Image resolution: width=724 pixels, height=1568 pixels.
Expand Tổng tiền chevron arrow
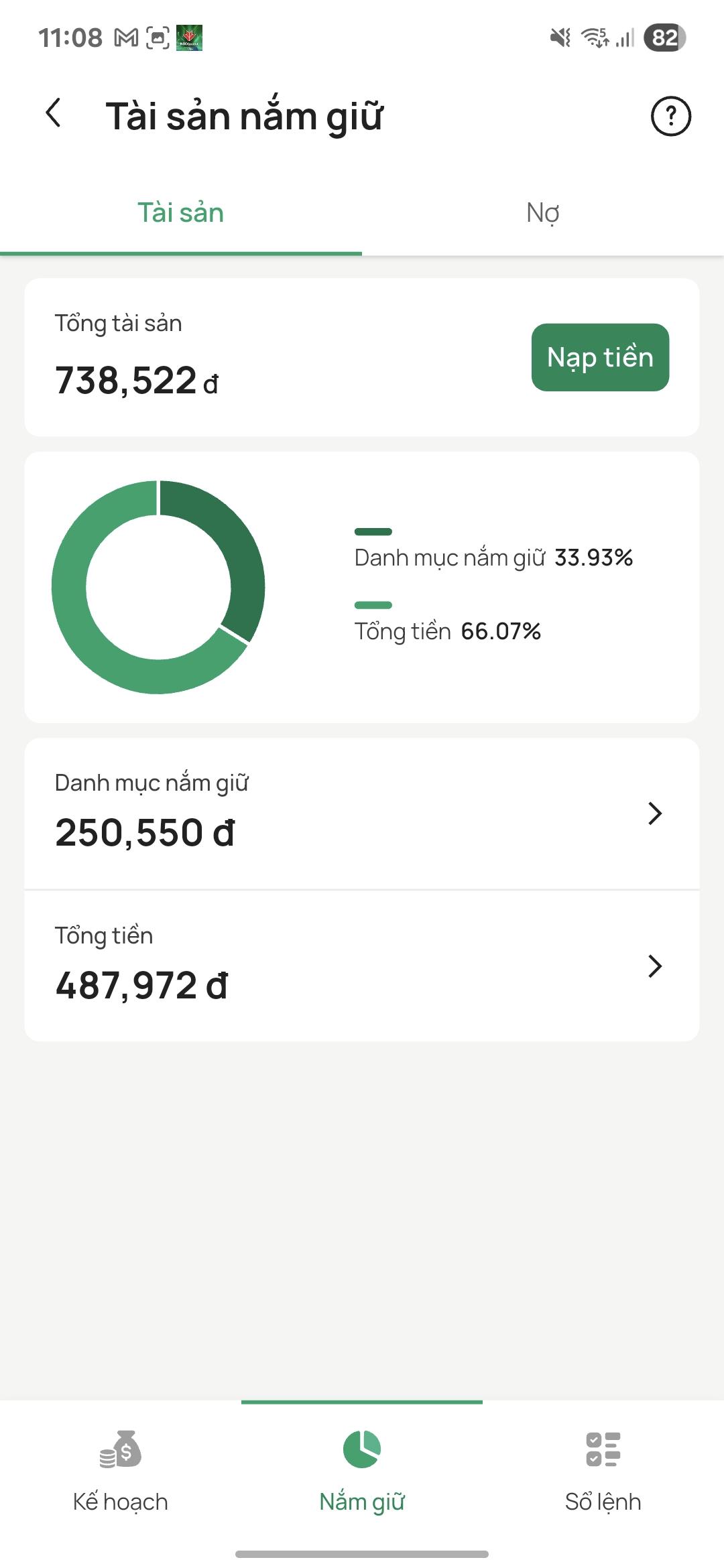(655, 966)
